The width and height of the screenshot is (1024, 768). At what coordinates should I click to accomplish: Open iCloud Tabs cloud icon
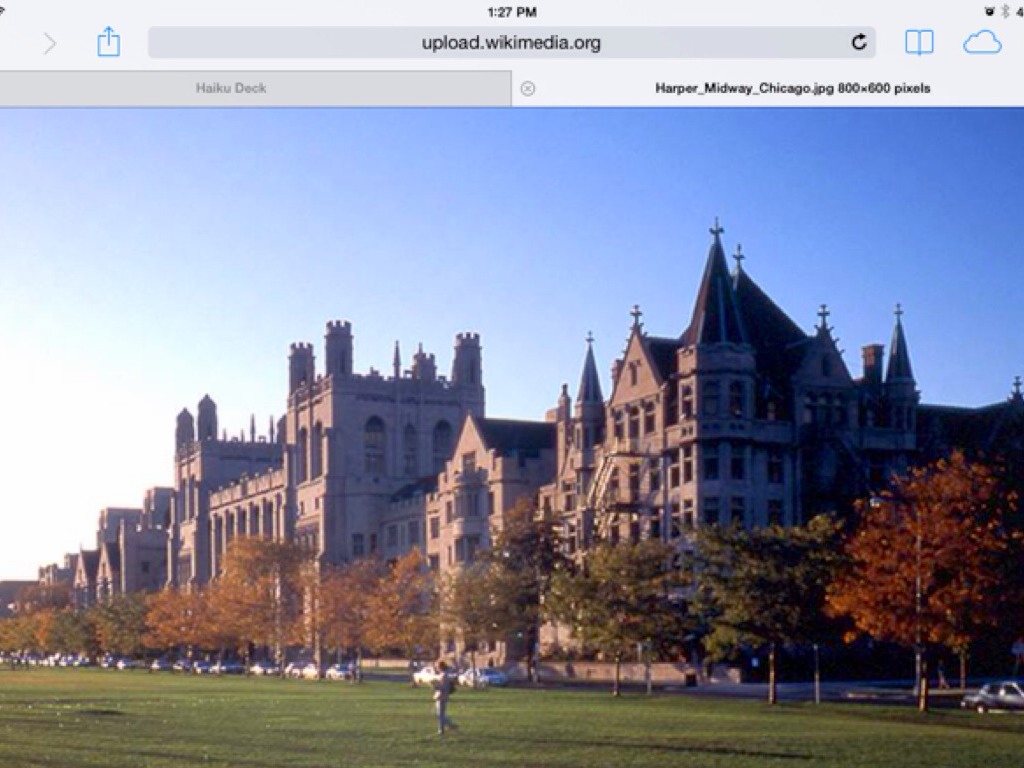pyautogui.click(x=982, y=43)
